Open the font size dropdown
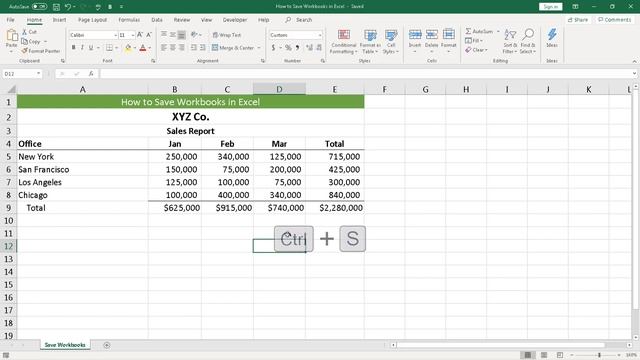This screenshot has width=640, height=360. click(x=133, y=36)
